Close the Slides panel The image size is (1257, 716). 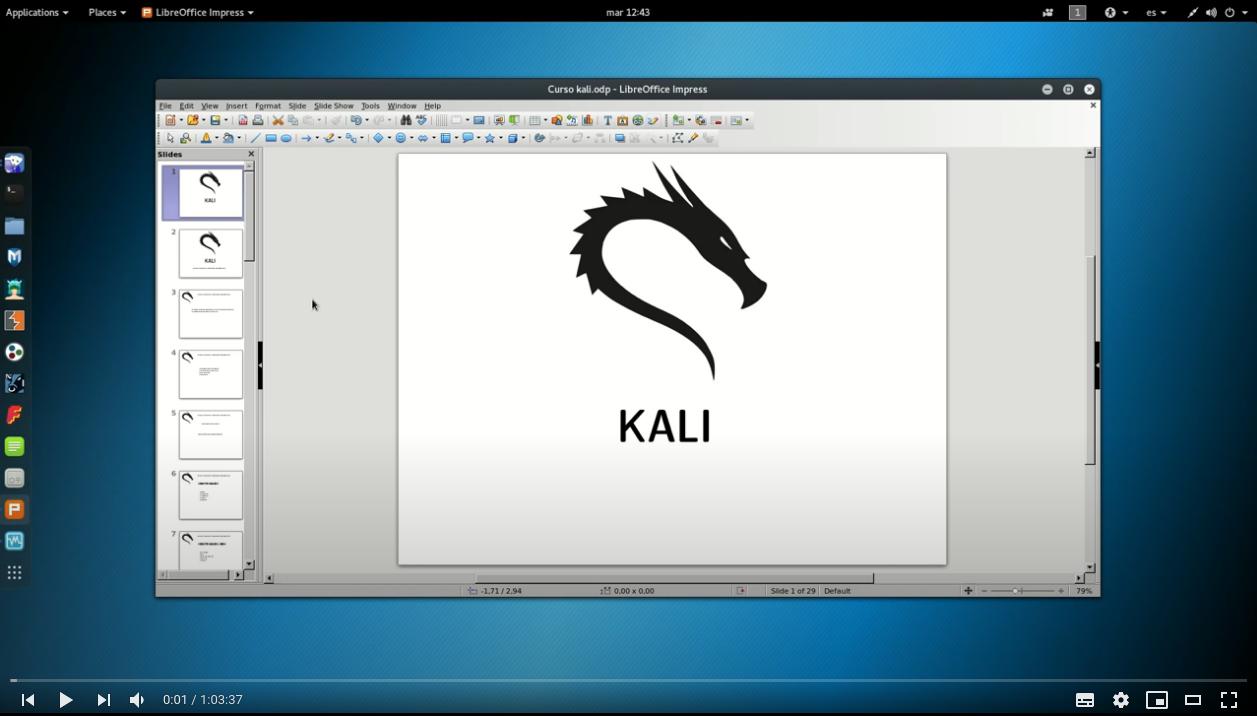tap(251, 154)
